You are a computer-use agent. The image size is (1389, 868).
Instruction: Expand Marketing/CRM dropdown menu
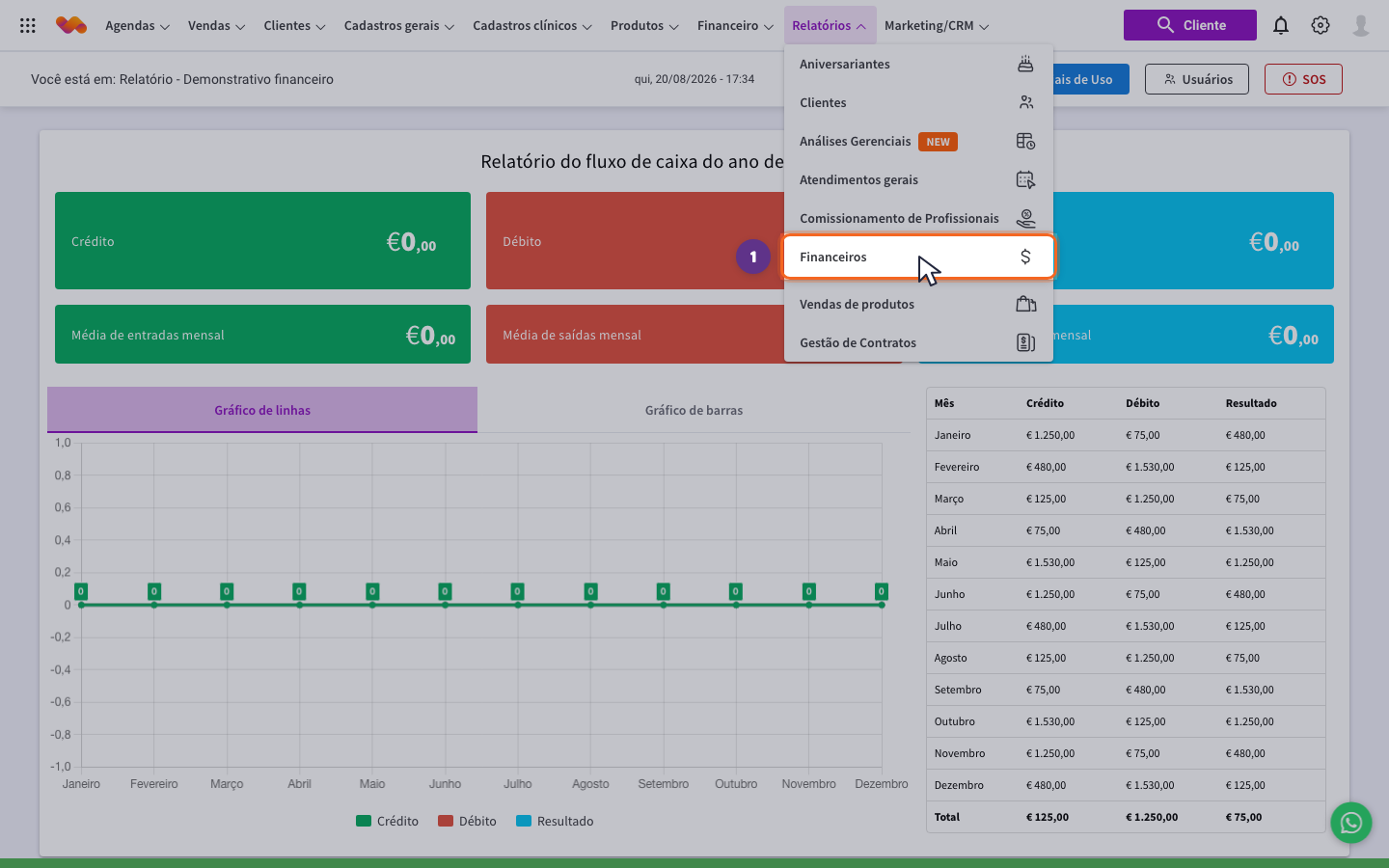click(937, 26)
